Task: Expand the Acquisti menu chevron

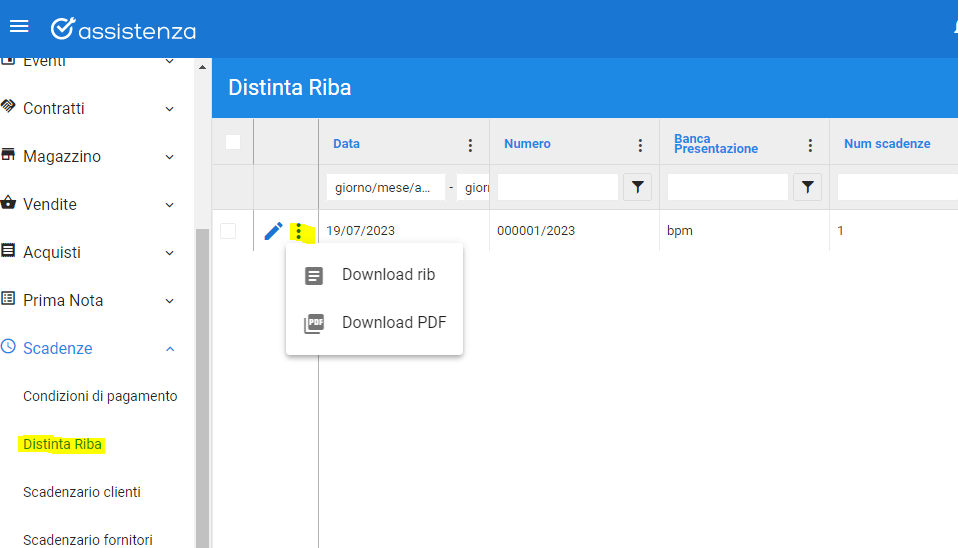Action: pyautogui.click(x=170, y=253)
